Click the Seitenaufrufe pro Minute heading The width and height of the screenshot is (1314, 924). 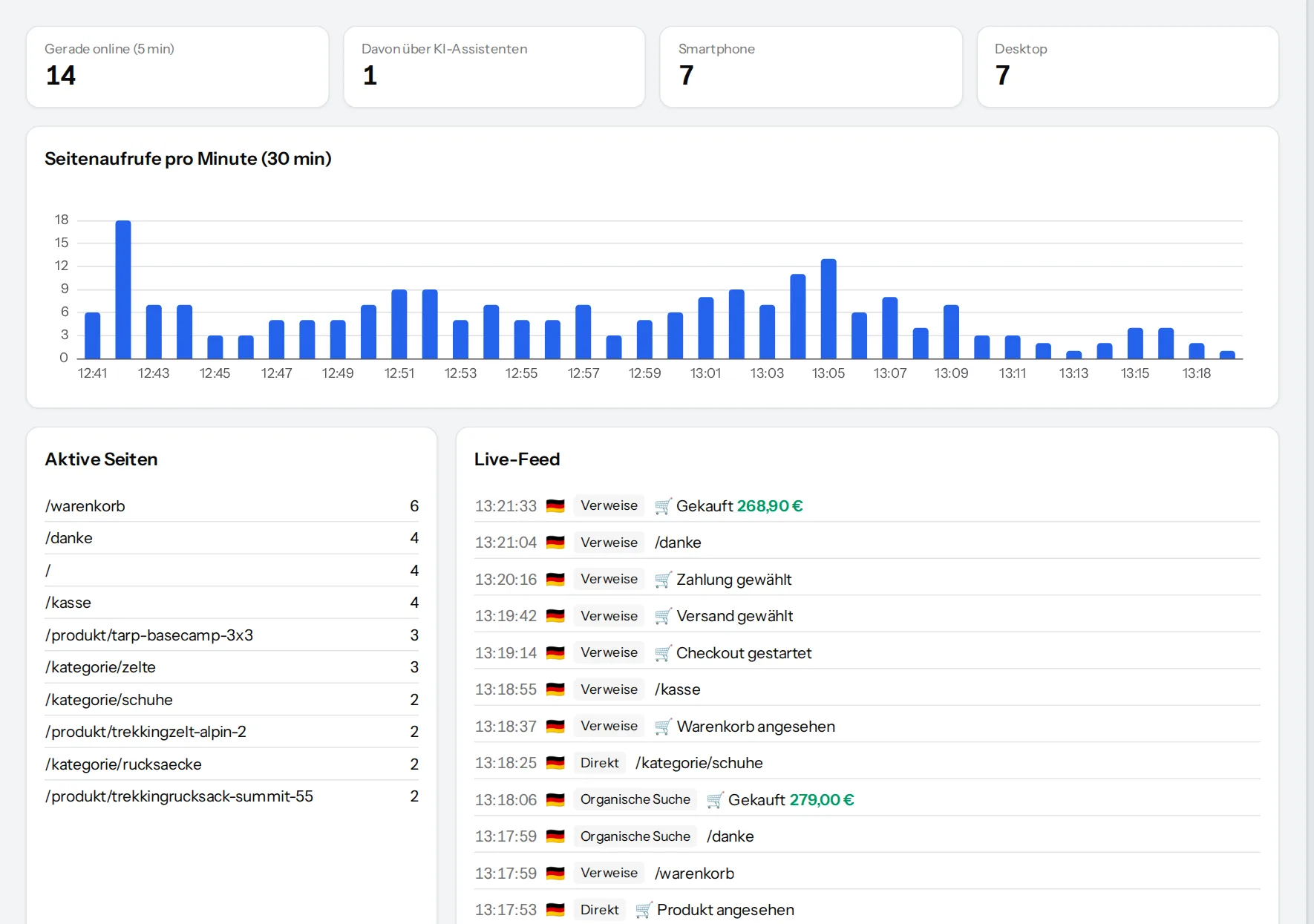[188, 159]
